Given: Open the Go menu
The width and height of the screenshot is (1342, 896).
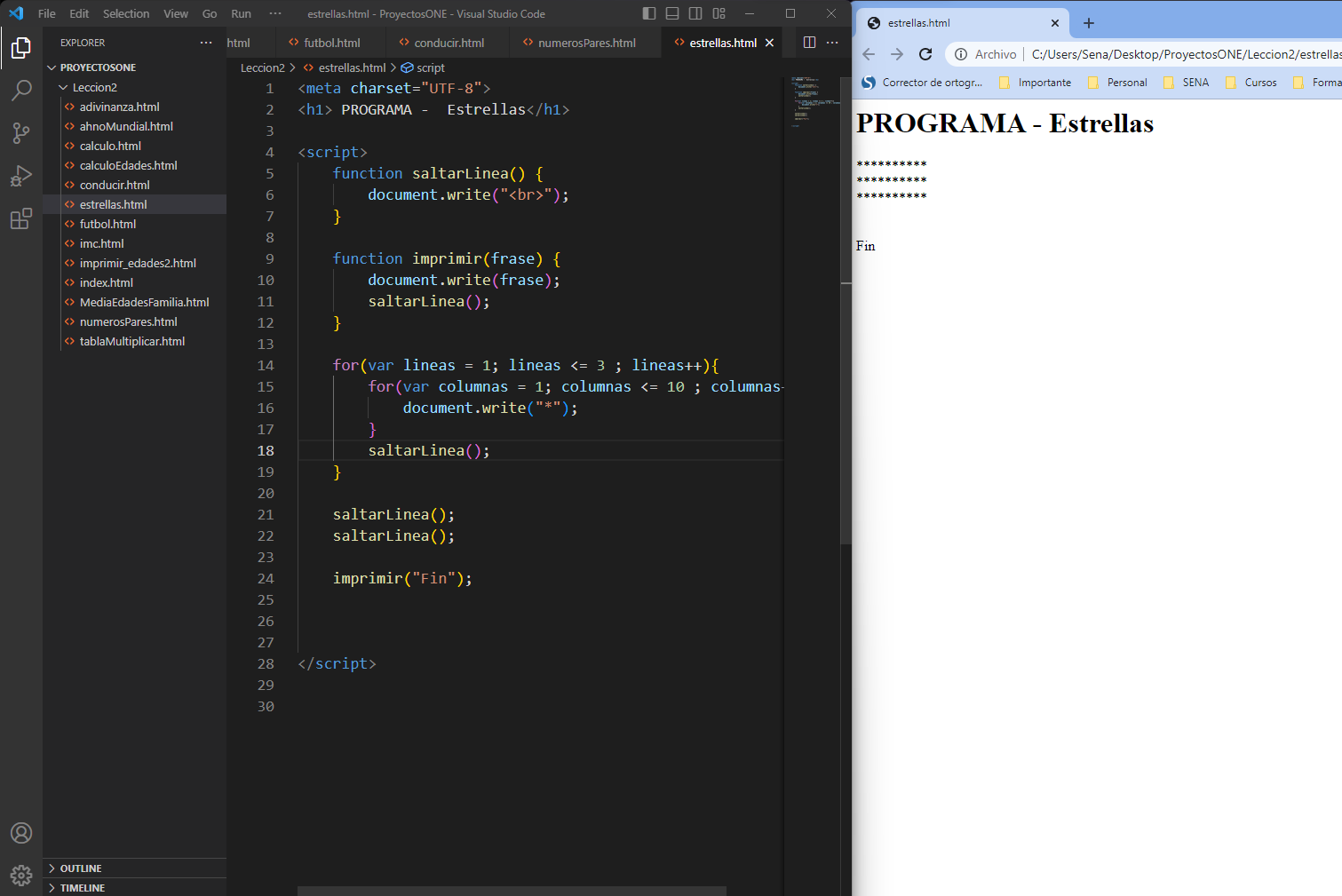Looking at the screenshot, I should (x=210, y=13).
